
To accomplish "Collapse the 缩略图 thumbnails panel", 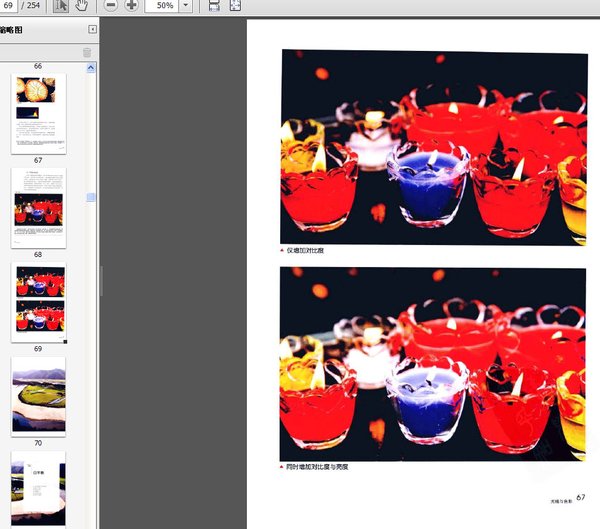I will 93,29.
